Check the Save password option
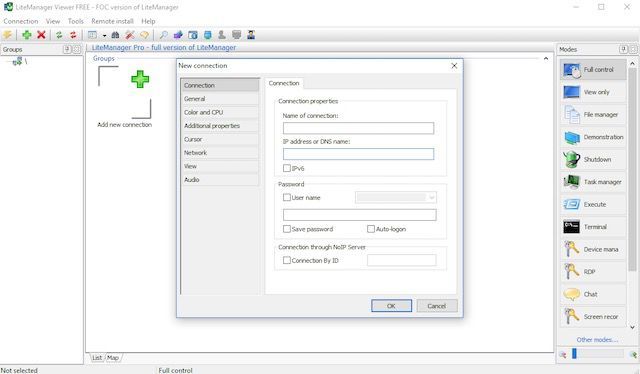This screenshot has height=374, width=640. click(287, 229)
